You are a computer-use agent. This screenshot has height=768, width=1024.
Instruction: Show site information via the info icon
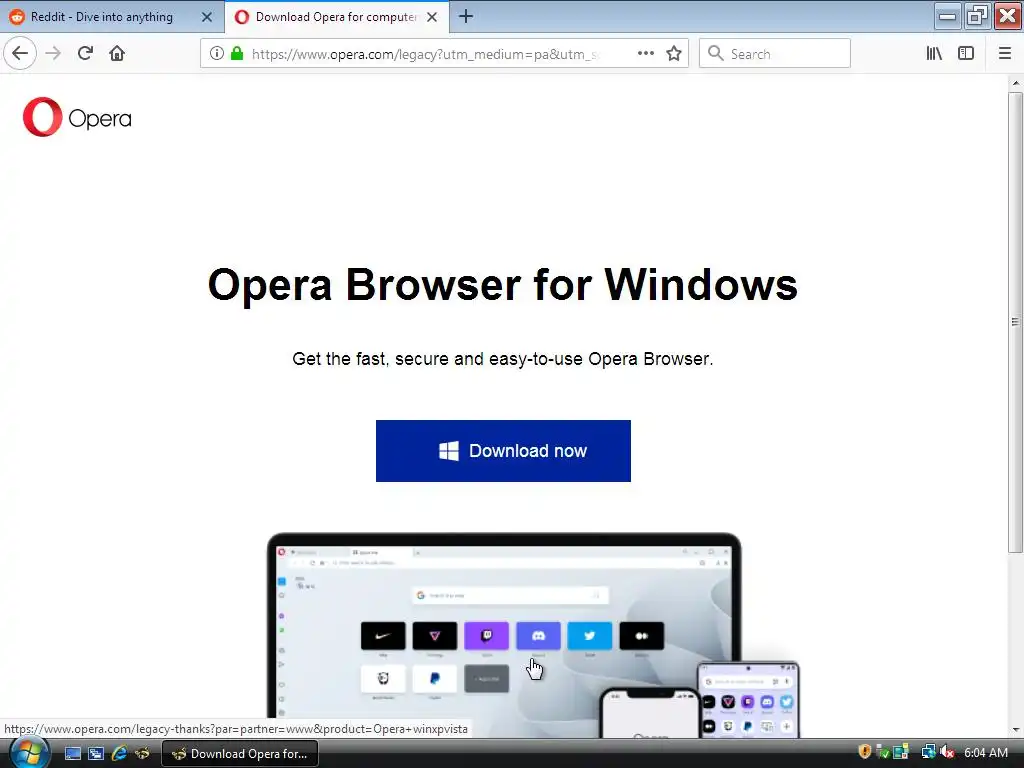coord(217,54)
